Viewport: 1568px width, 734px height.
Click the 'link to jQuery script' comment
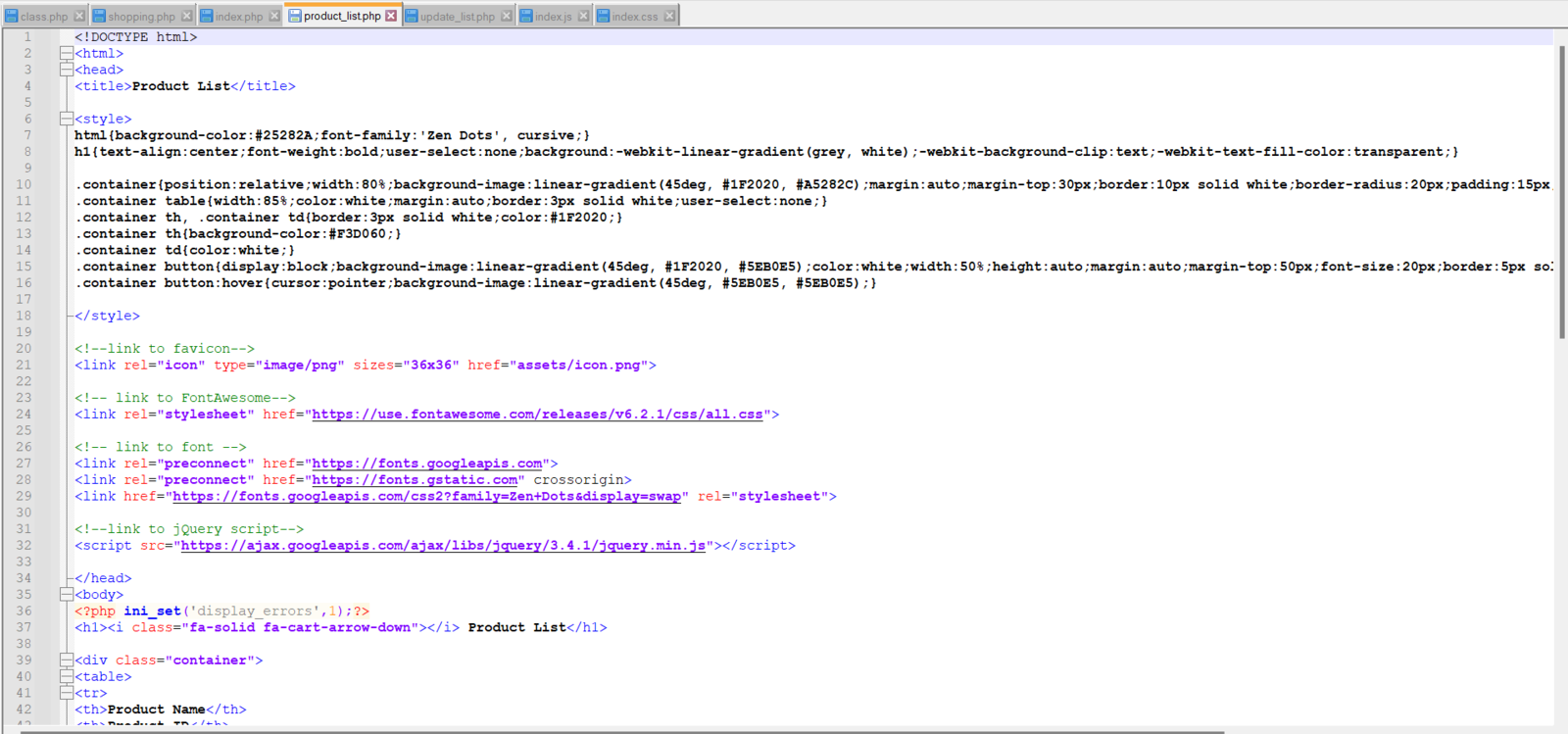(x=189, y=529)
